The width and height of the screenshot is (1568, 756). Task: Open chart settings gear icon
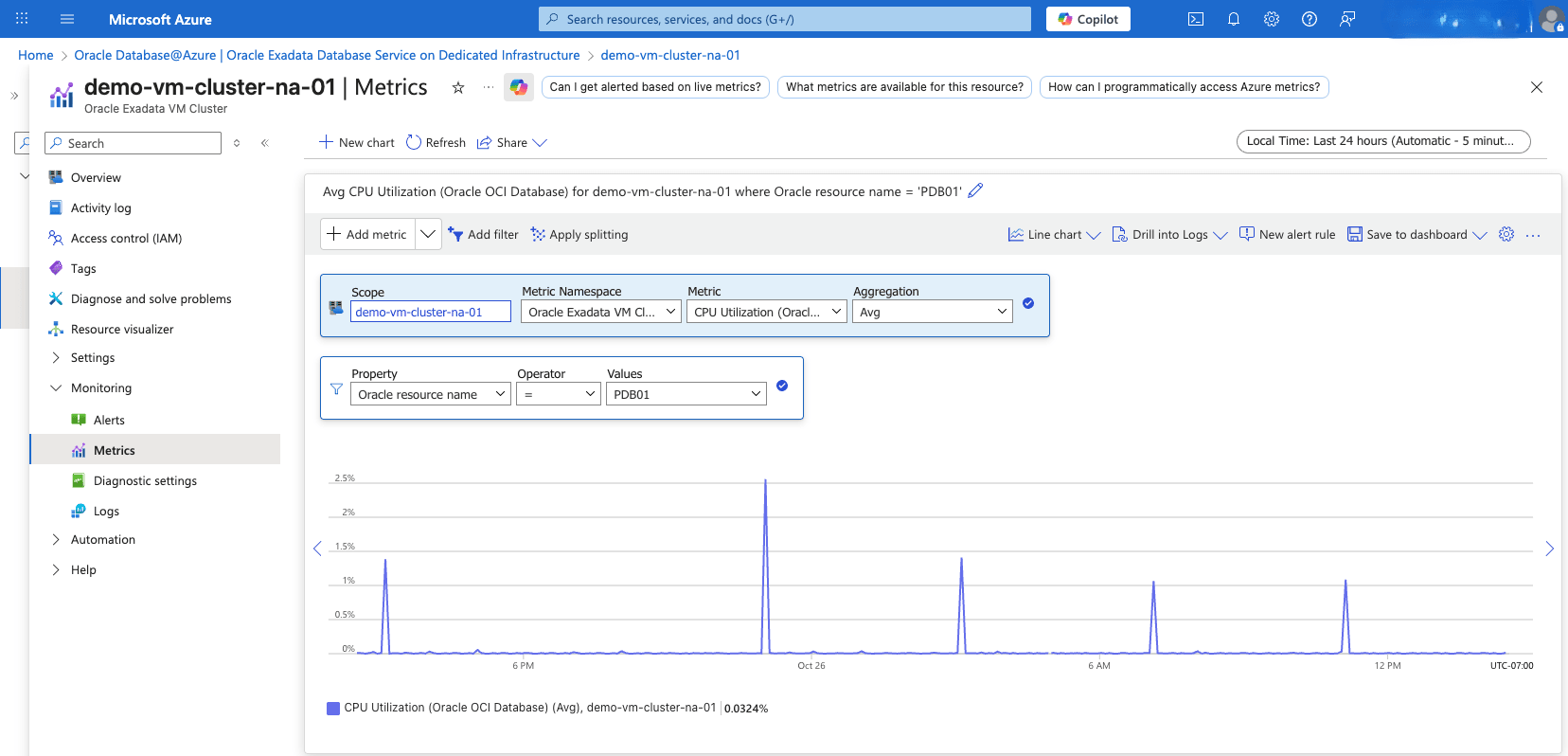click(x=1506, y=234)
